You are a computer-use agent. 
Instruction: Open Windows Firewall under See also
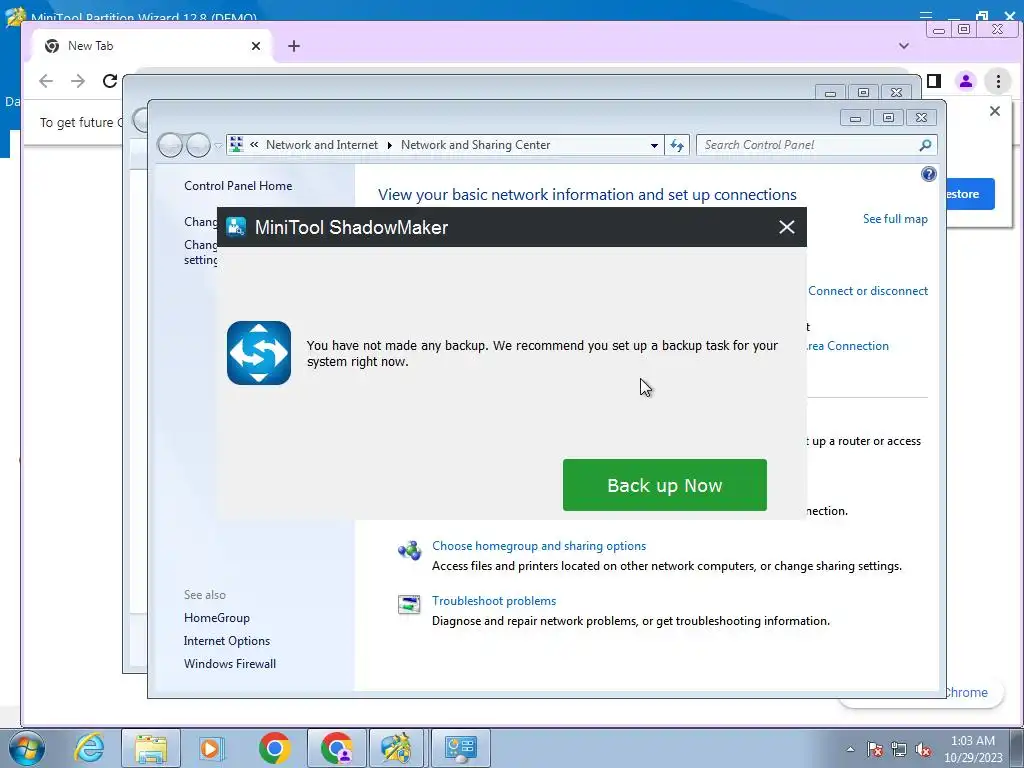[230, 664]
